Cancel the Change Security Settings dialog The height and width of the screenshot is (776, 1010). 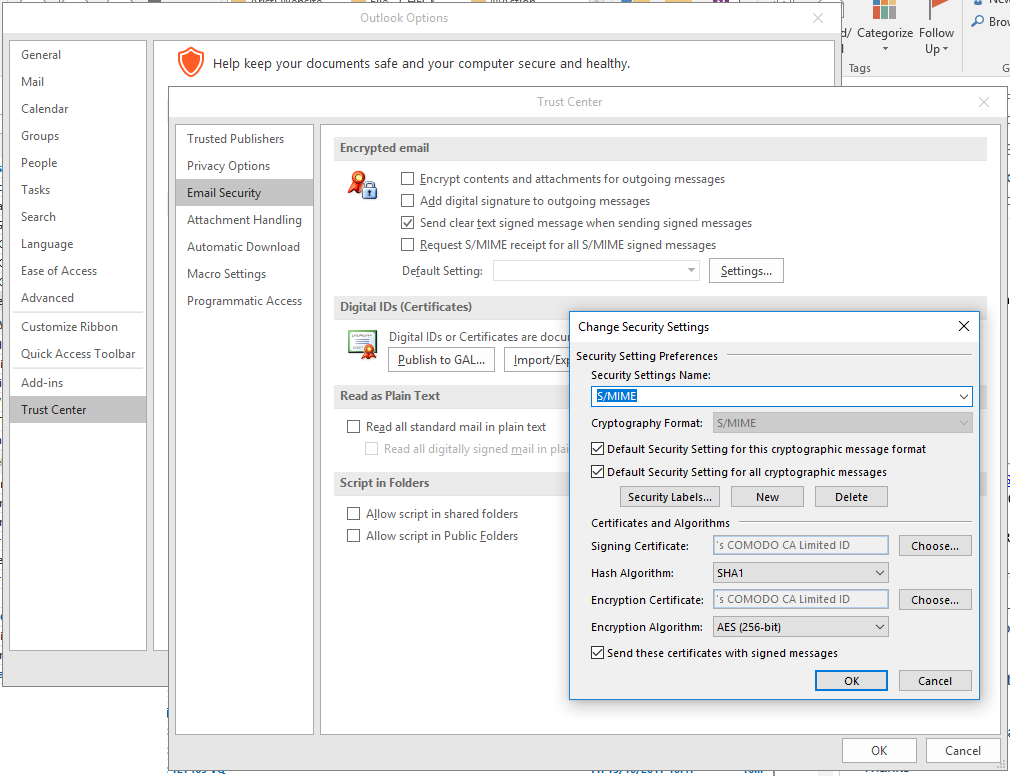(935, 681)
